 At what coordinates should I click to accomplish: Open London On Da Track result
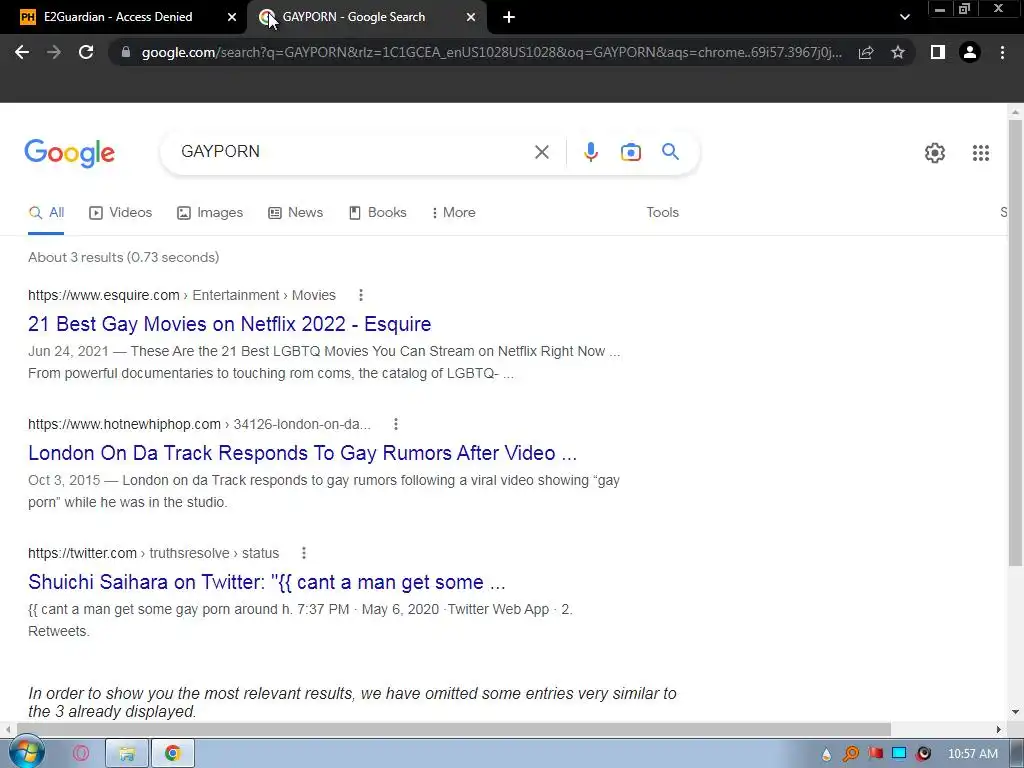pyautogui.click(x=302, y=453)
